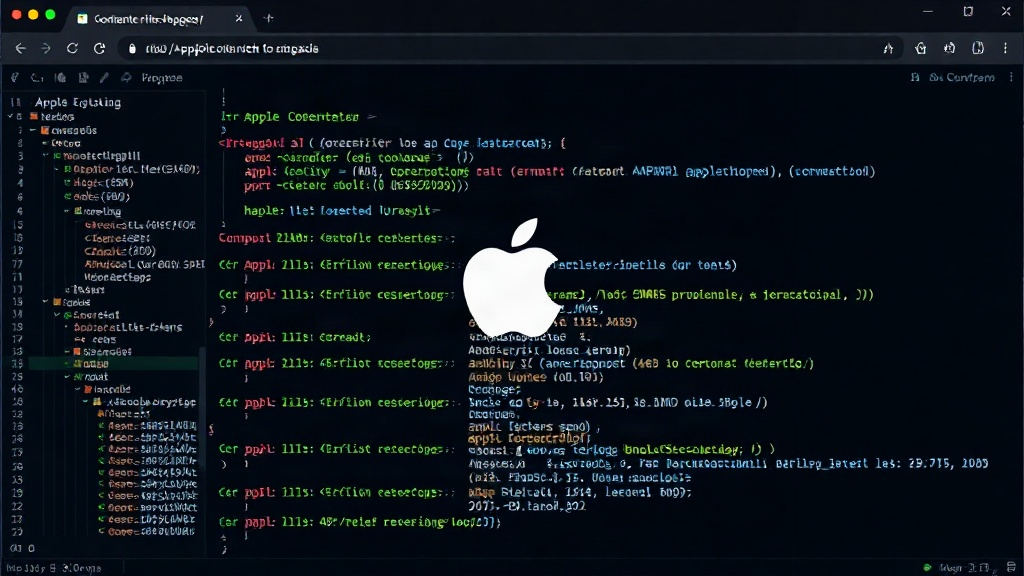The width and height of the screenshot is (1024, 576).
Task: Select the browser tab with the green favicon
Action: click(159, 18)
